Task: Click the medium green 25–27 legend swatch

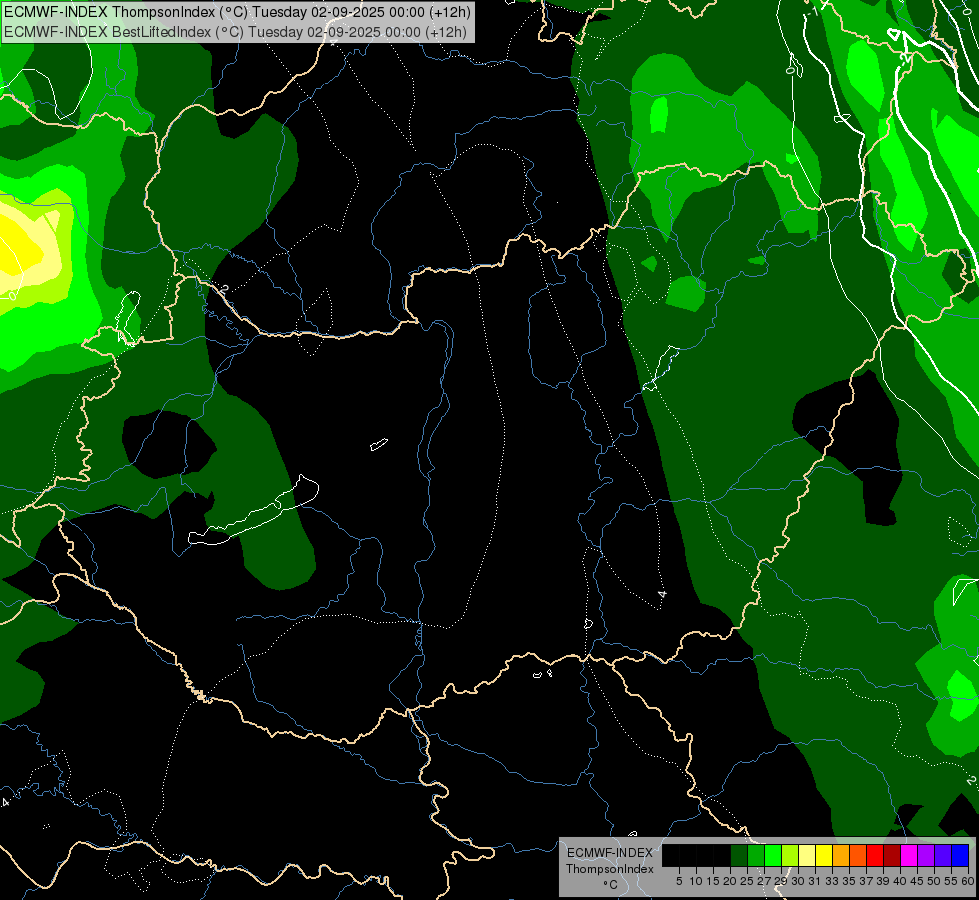Action: point(756,855)
